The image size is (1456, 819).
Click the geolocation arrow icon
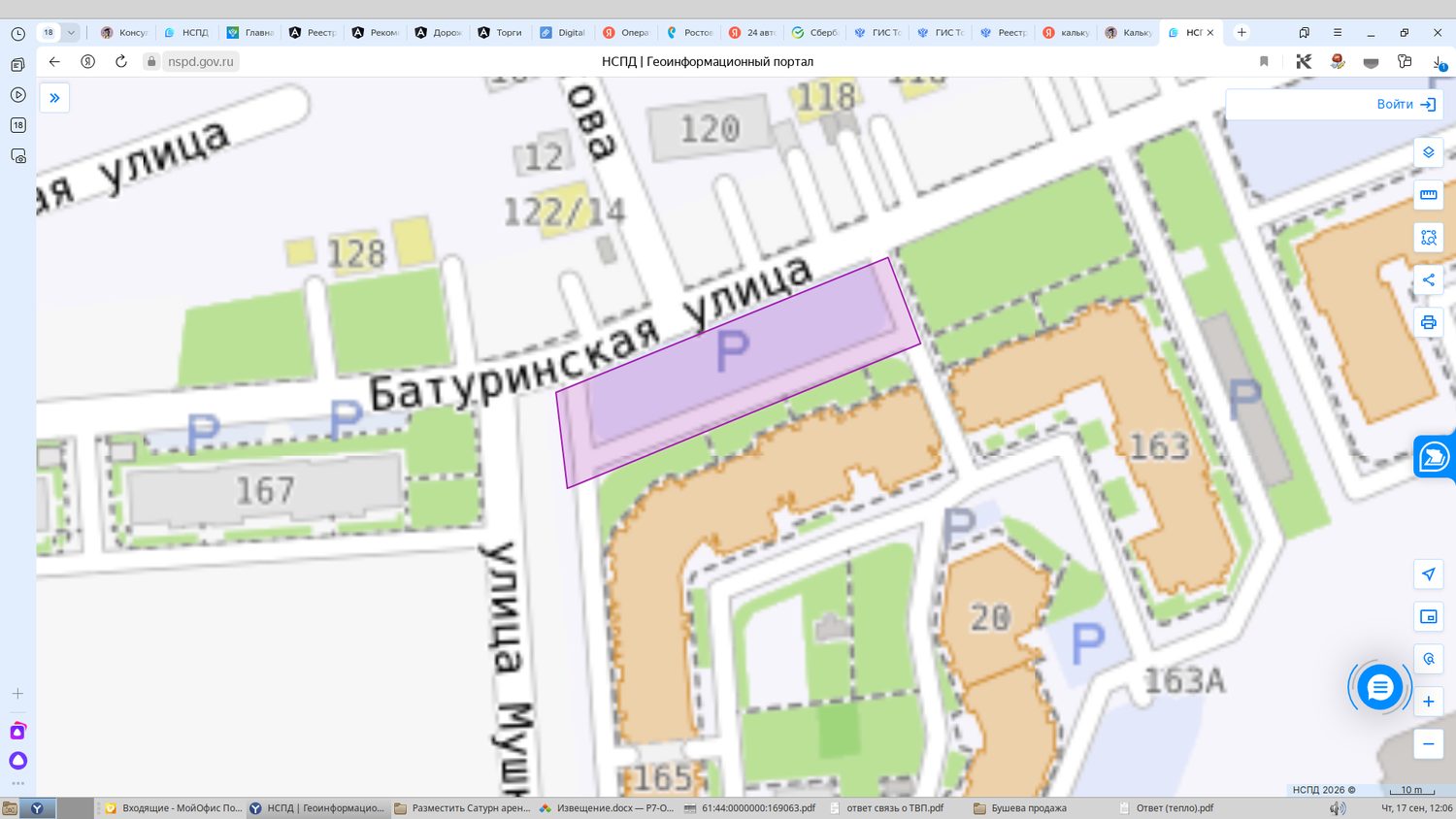point(1429,573)
